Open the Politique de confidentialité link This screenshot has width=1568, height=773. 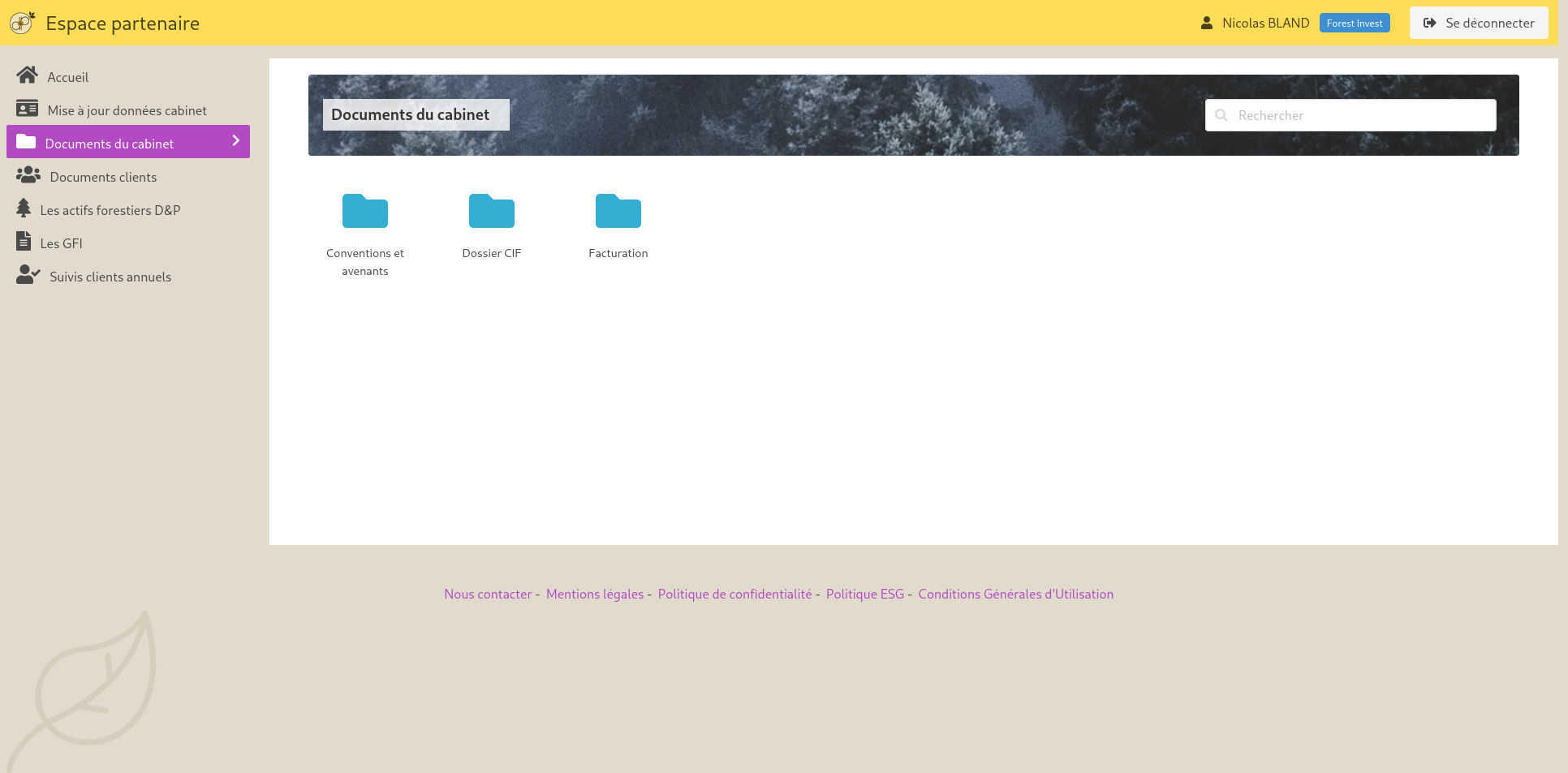[734, 594]
